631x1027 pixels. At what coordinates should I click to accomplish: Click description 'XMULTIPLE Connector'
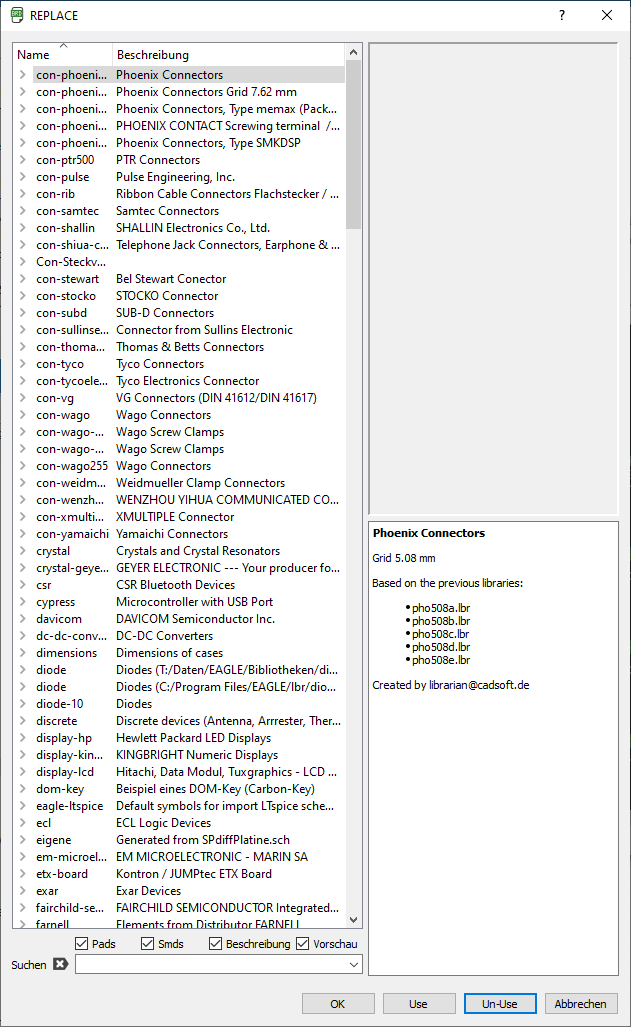click(175, 517)
